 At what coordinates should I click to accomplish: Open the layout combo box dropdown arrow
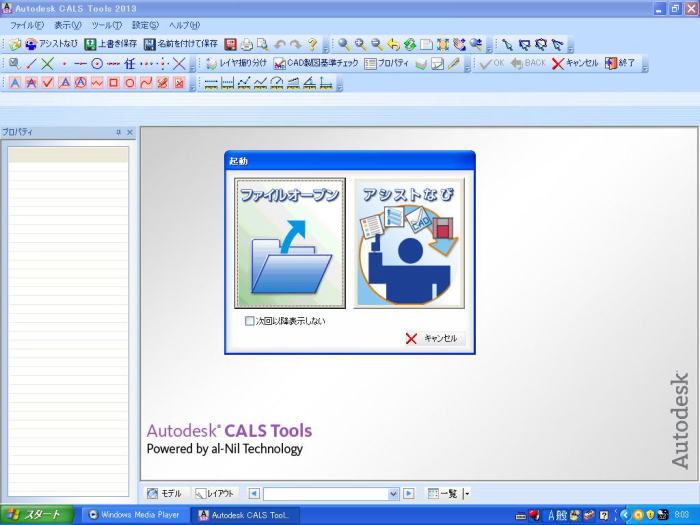point(393,494)
